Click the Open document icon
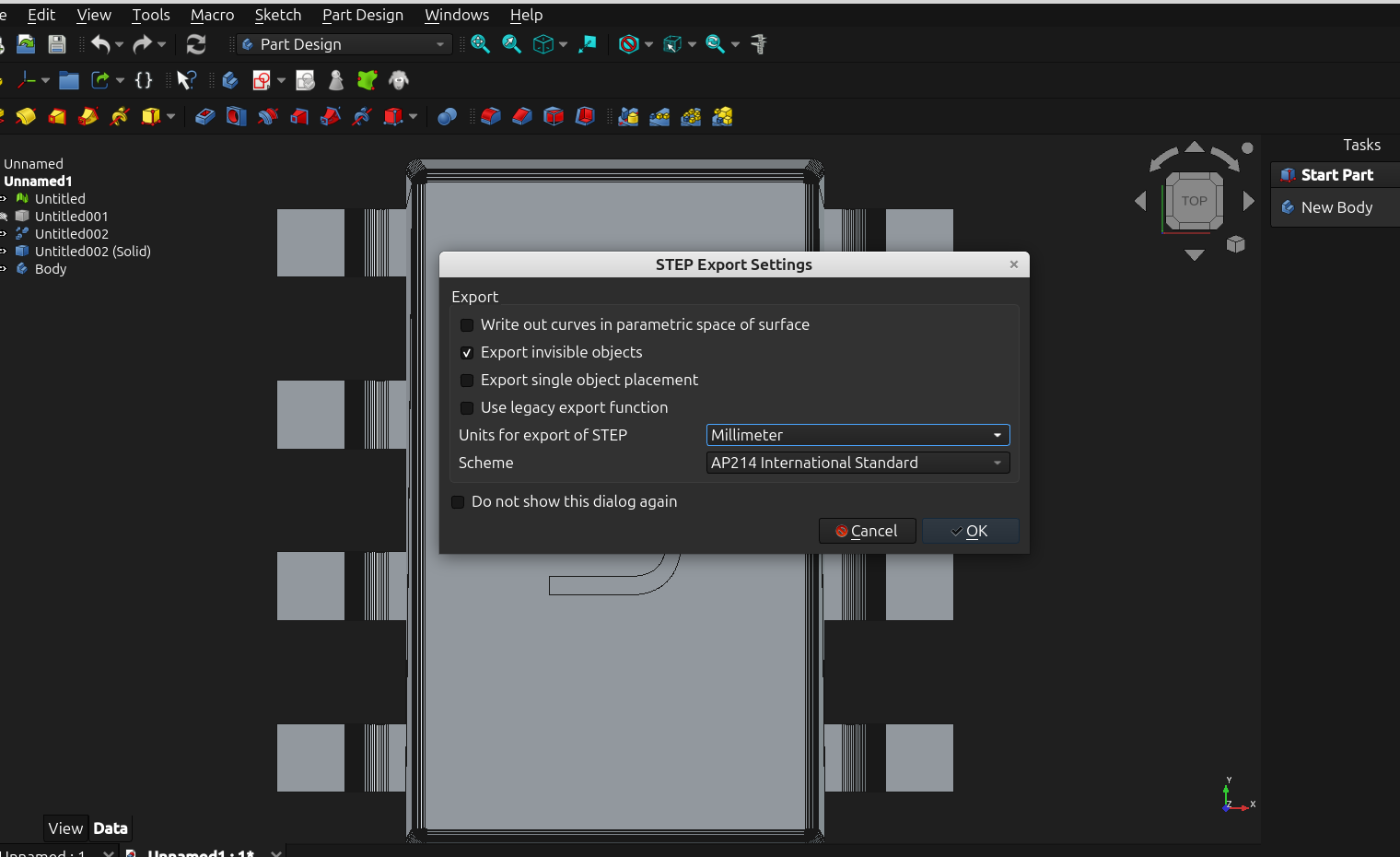 [x=26, y=44]
